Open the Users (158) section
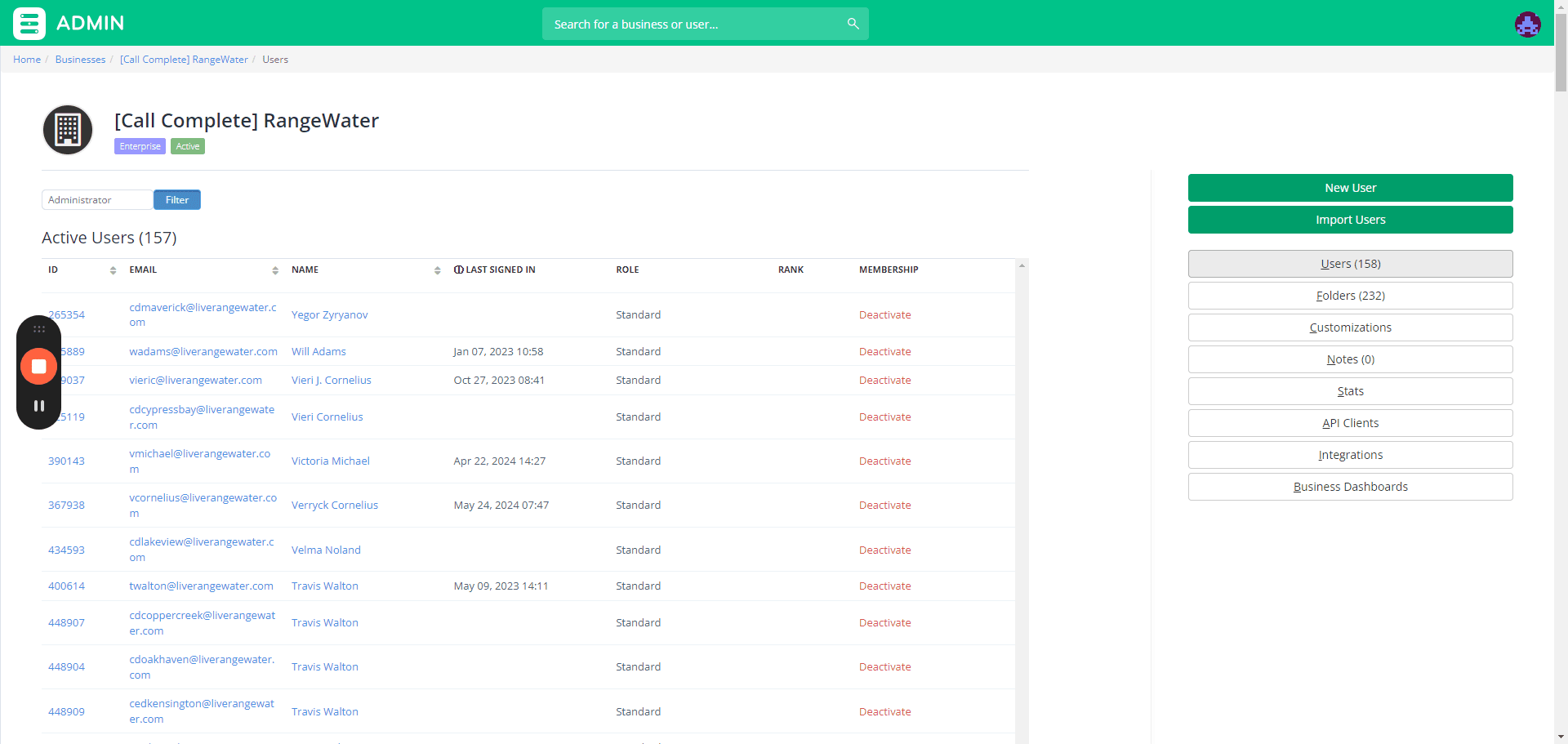1568x744 pixels. point(1350,264)
